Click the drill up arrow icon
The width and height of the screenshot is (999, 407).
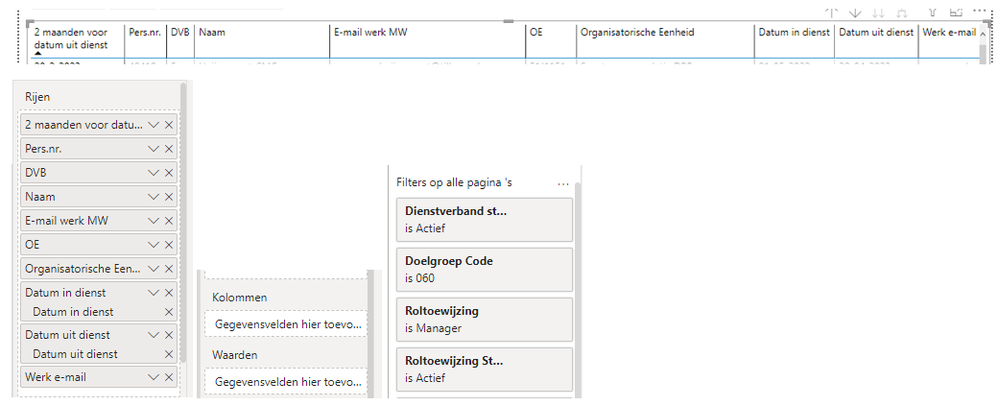[x=831, y=13]
